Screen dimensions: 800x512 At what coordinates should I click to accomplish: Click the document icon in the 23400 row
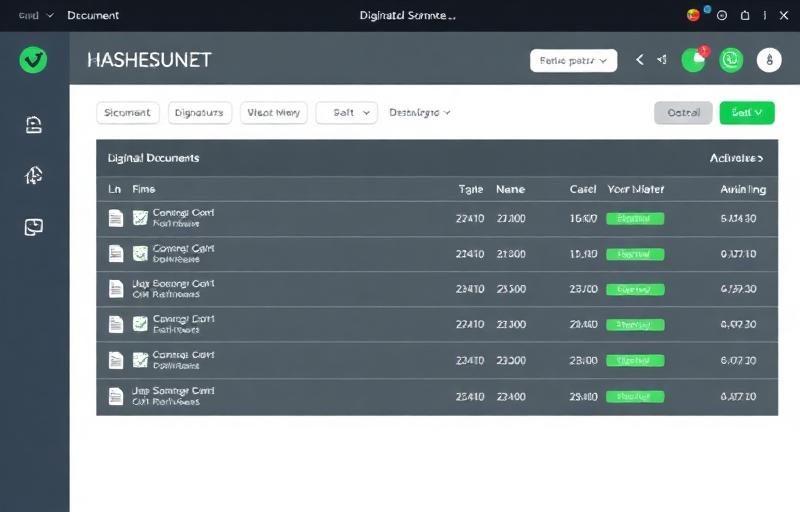(116, 396)
